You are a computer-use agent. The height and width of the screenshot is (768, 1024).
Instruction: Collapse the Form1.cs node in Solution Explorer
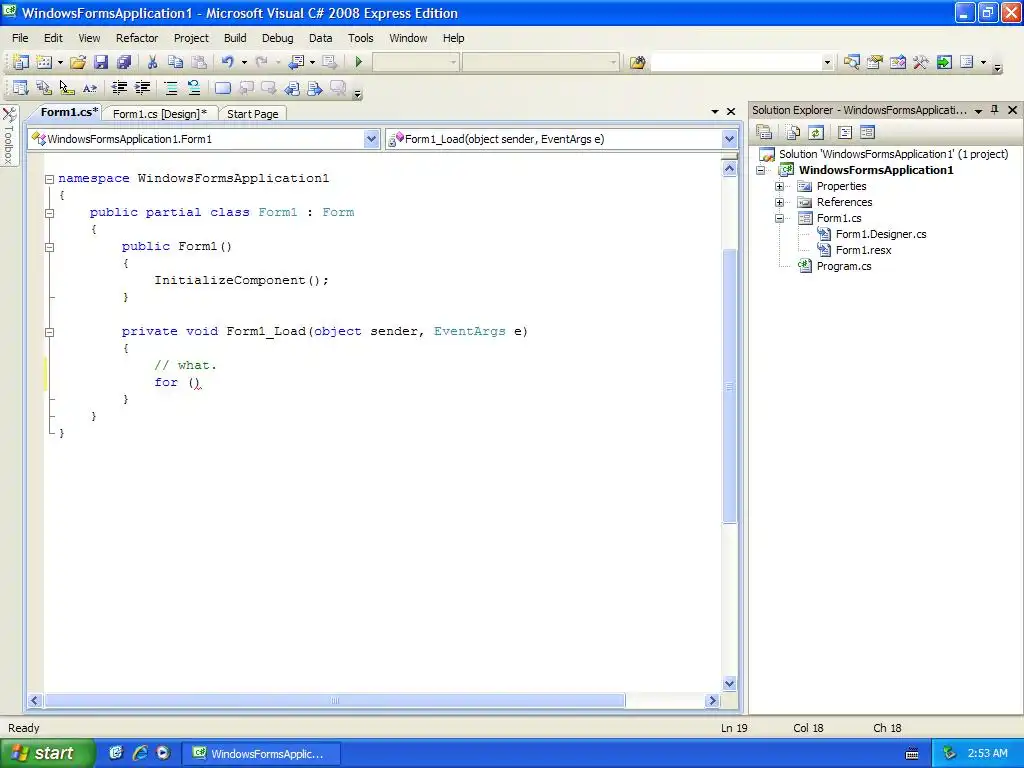click(779, 218)
